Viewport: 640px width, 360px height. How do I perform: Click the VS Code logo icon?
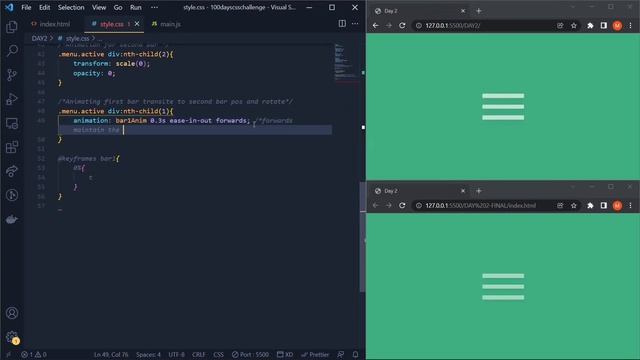[x=9, y=7]
